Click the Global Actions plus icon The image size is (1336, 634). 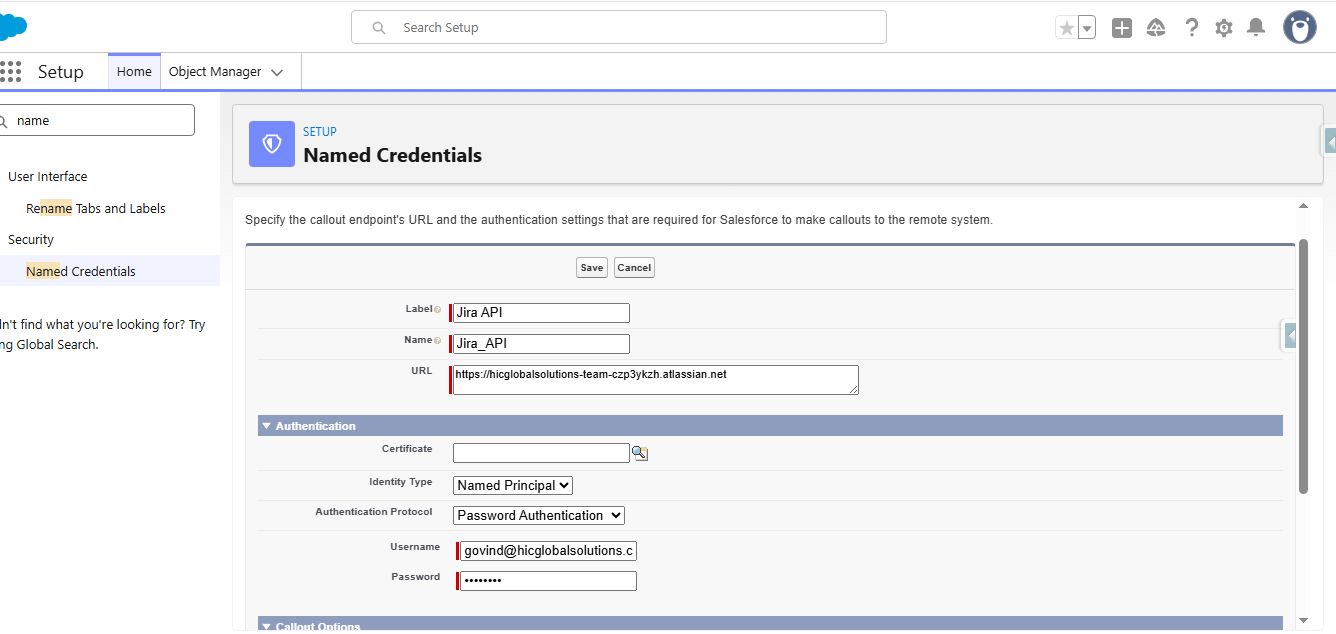click(x=1122, y=28)
